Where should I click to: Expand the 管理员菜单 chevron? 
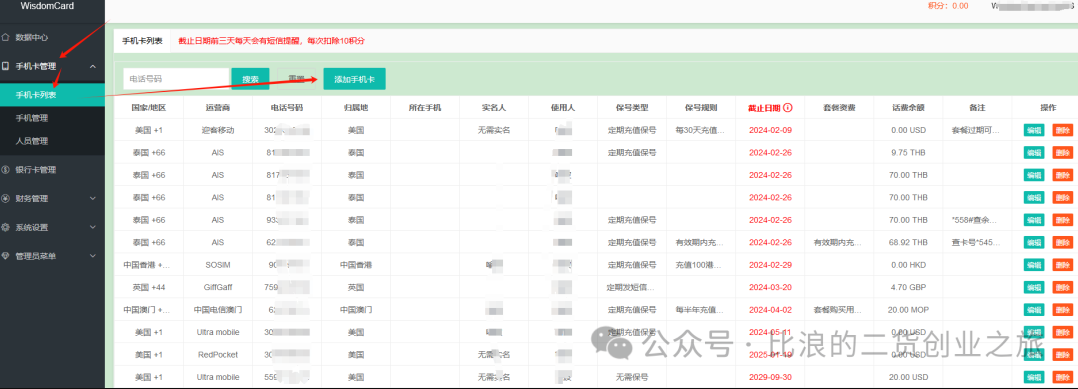tap(93, 256)
